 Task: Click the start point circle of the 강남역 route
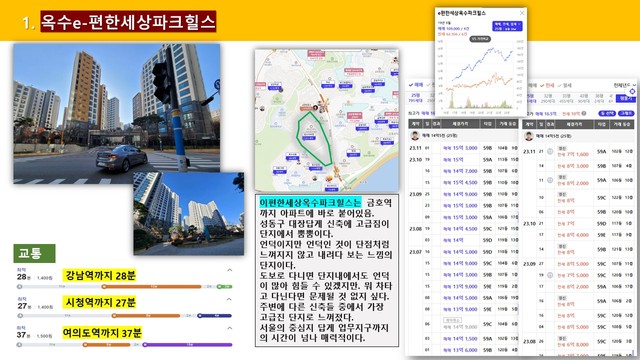tap(19, 287)
